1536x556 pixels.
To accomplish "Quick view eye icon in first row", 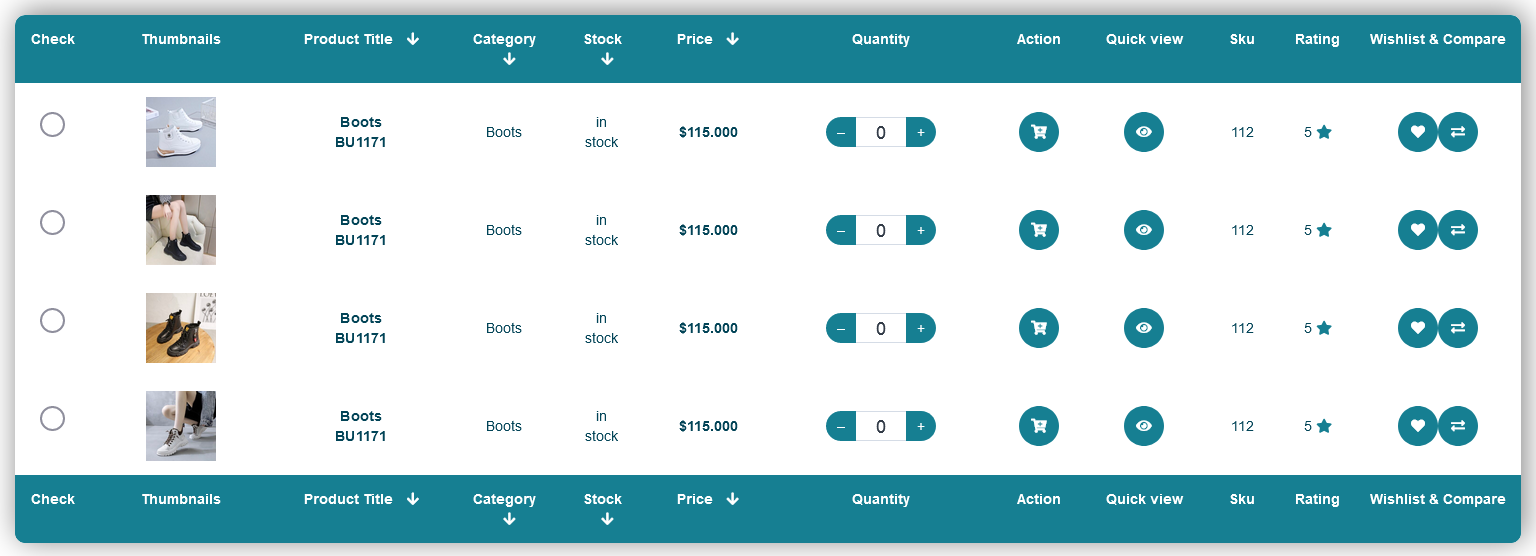I will (x=1143, y=132).
